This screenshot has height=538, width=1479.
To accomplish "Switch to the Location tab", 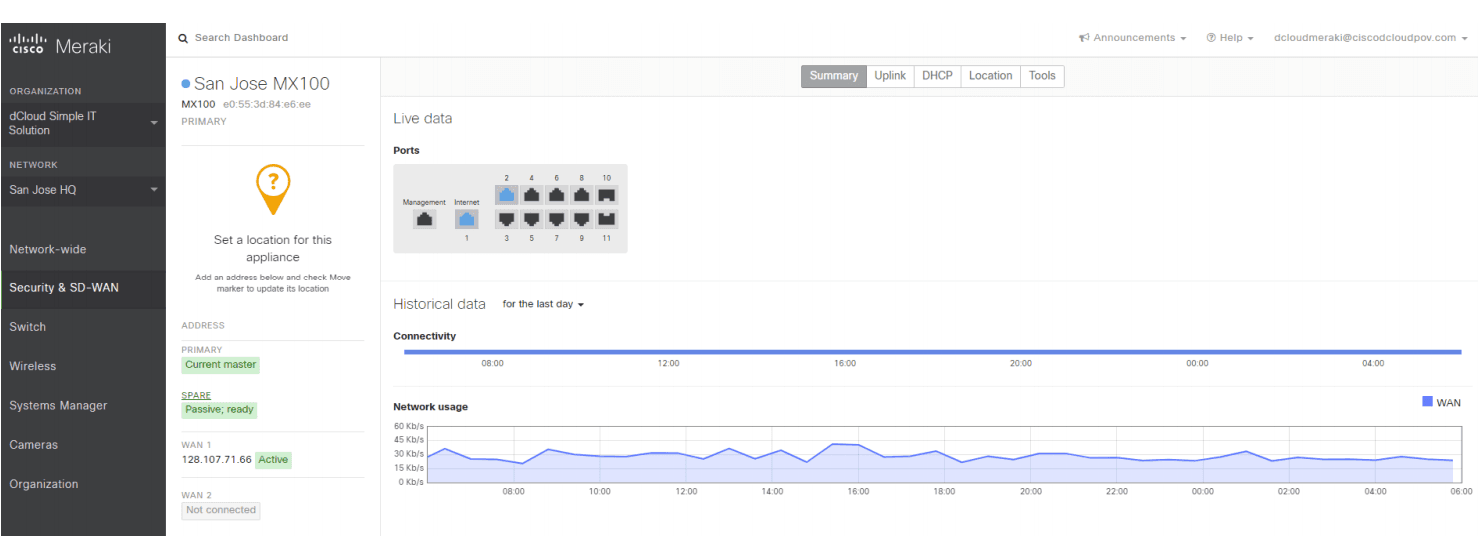I will (x=990, y=76).
